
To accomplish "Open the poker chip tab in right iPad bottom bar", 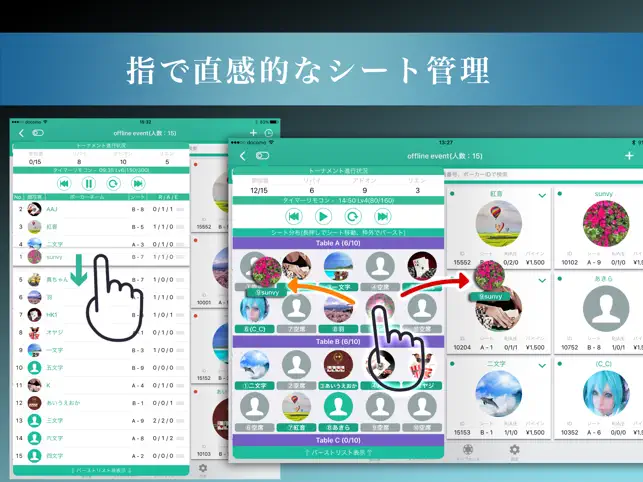I will click(468, 450).
